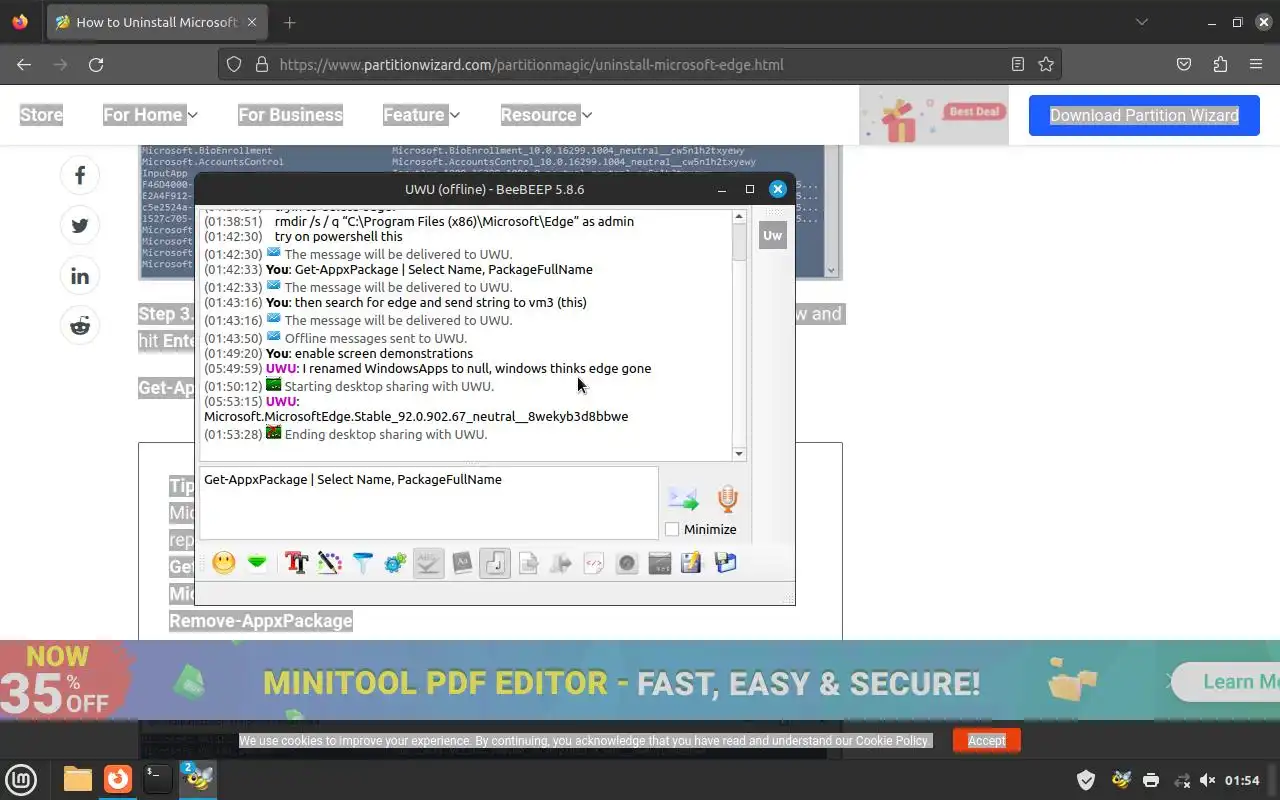Open the chat font (TT) settings
This screenshot has height=800, width=1280.
[296, 563]
